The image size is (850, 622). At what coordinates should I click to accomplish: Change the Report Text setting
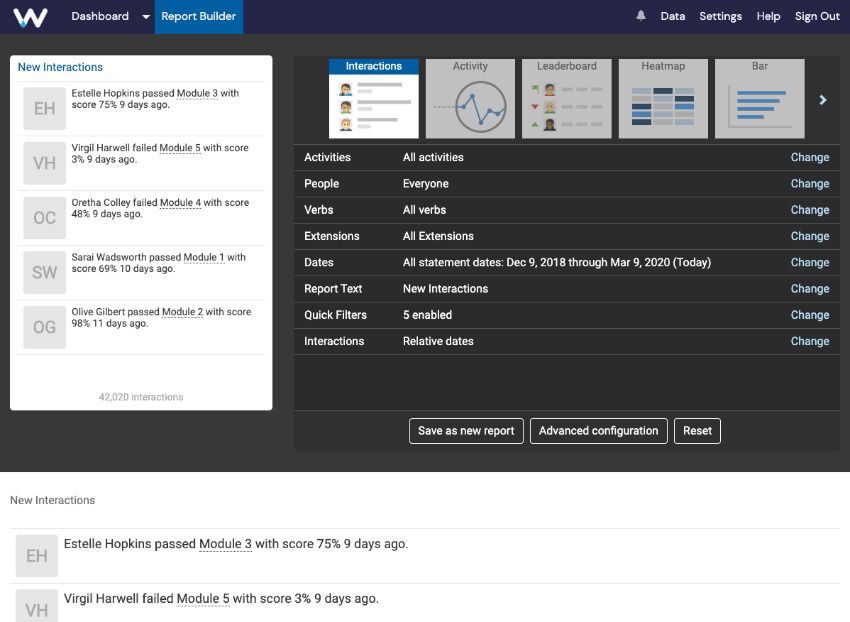(x=809, y=289)
